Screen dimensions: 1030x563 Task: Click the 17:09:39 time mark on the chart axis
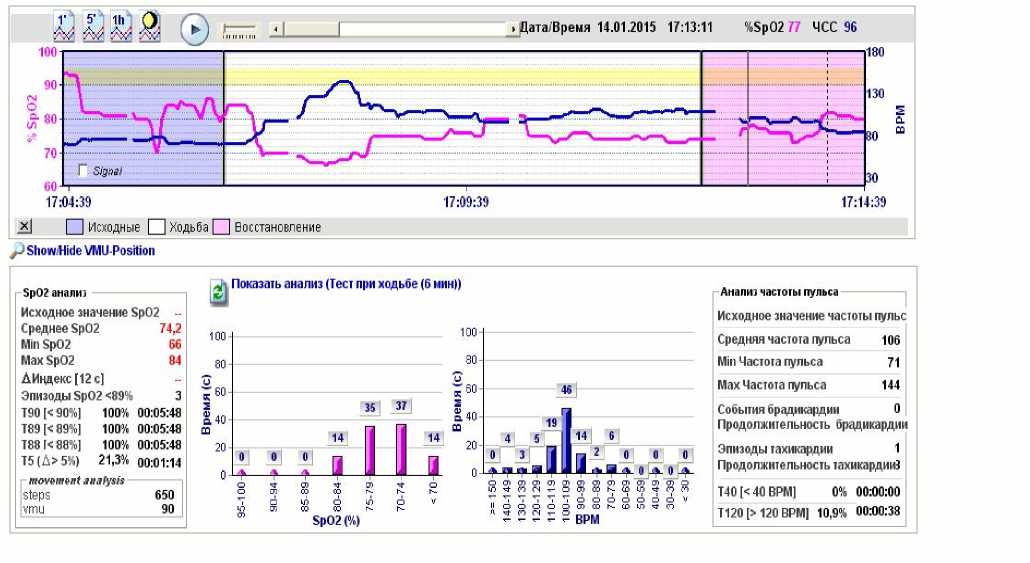click(x=466, y=201)
